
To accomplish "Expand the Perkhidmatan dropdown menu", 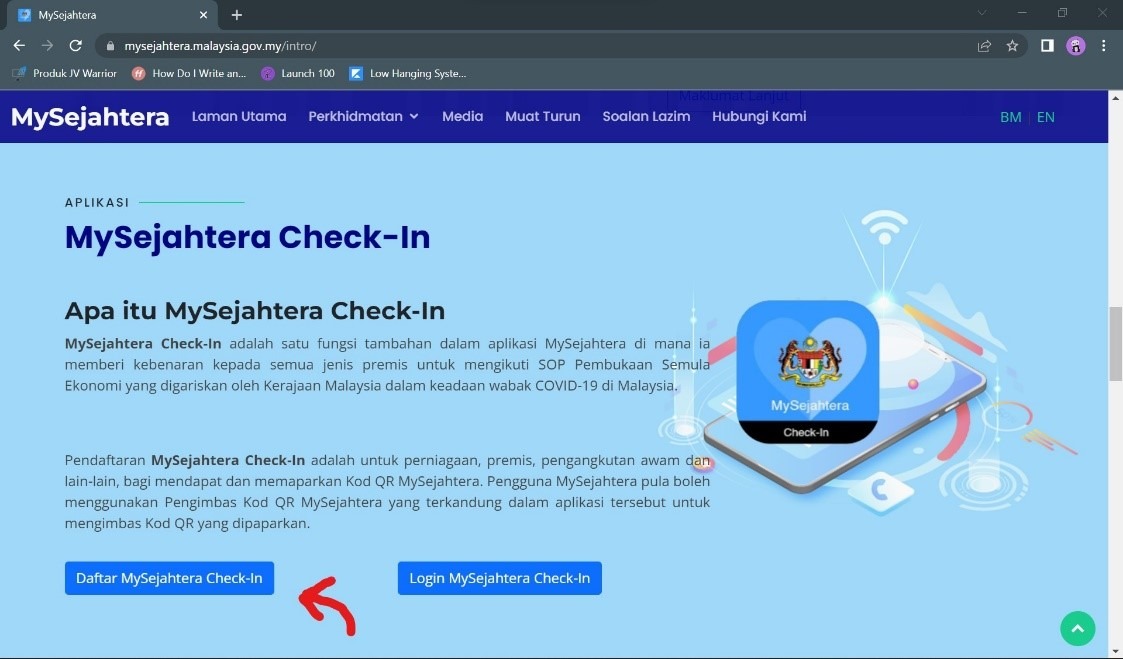I will pos(363,116).
